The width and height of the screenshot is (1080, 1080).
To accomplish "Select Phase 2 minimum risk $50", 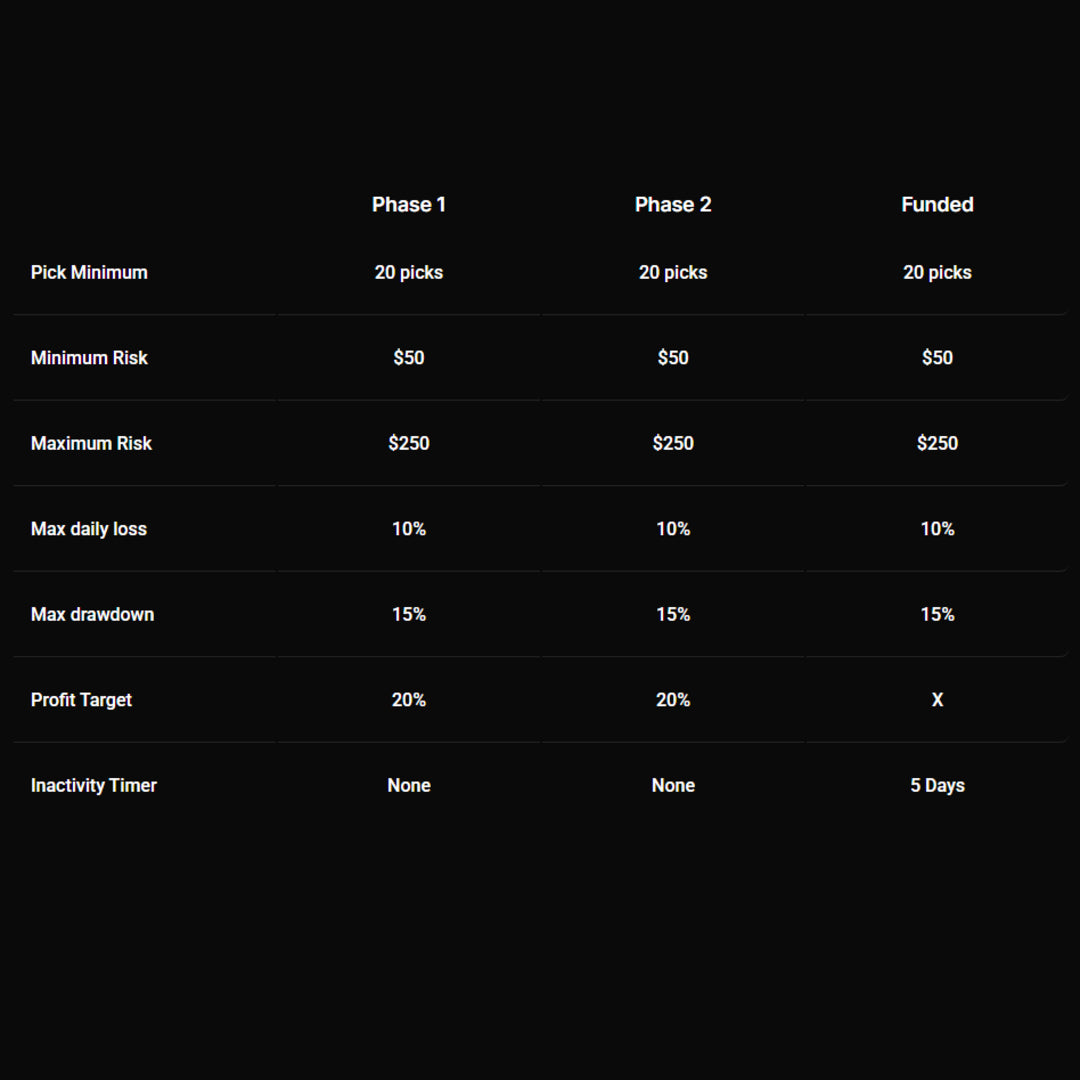I will coord(673,358).
